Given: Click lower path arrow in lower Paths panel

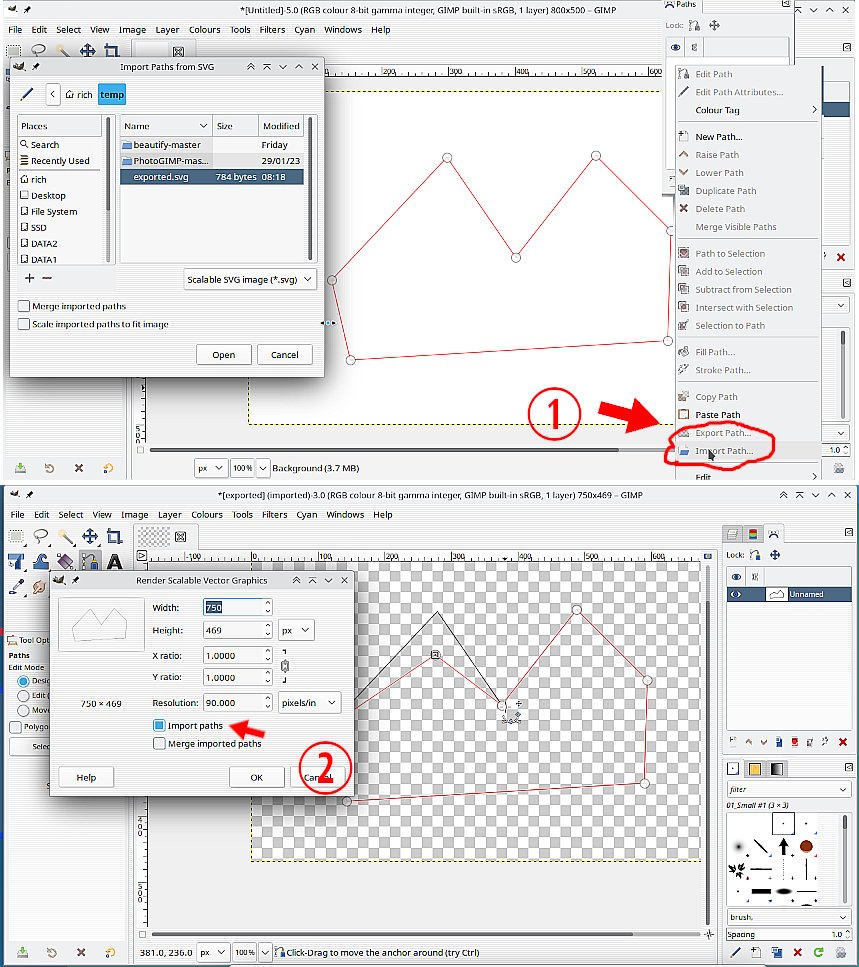Looking at the screenshot, I should point(763,742).
